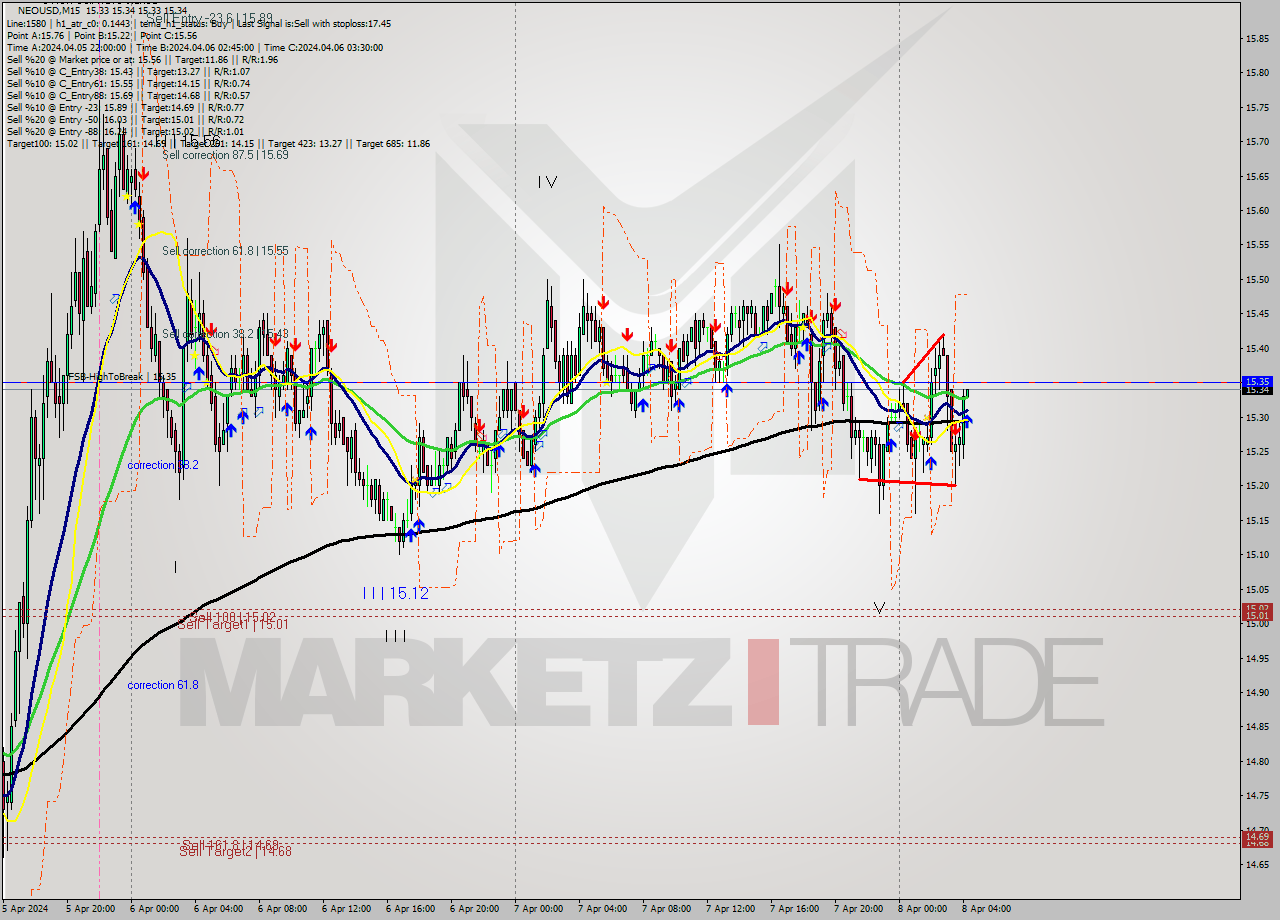Select the 'Last Signal is:Sell with stoploss:17.45' text

314,23
